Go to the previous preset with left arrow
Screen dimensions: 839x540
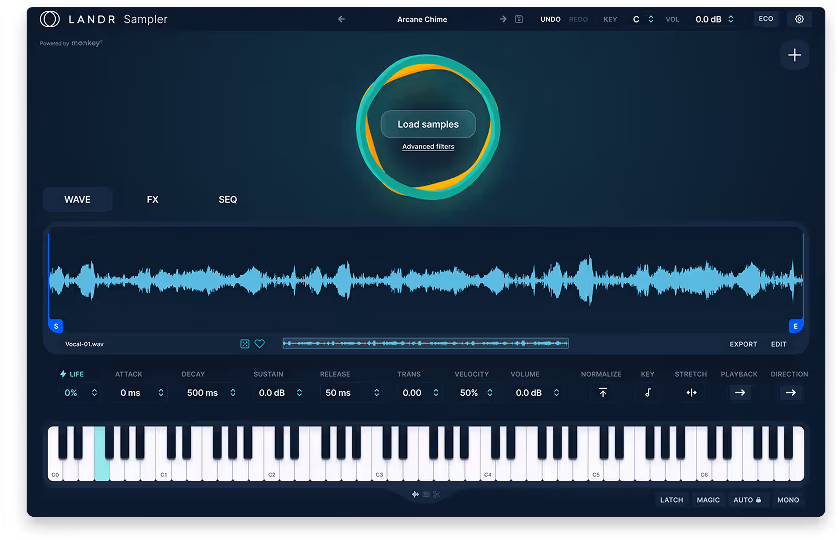coord(341,19)
